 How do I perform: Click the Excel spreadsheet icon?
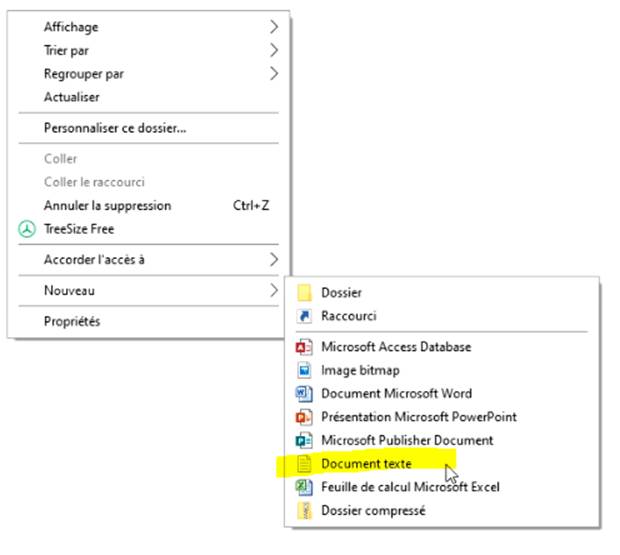coord(304,487)
